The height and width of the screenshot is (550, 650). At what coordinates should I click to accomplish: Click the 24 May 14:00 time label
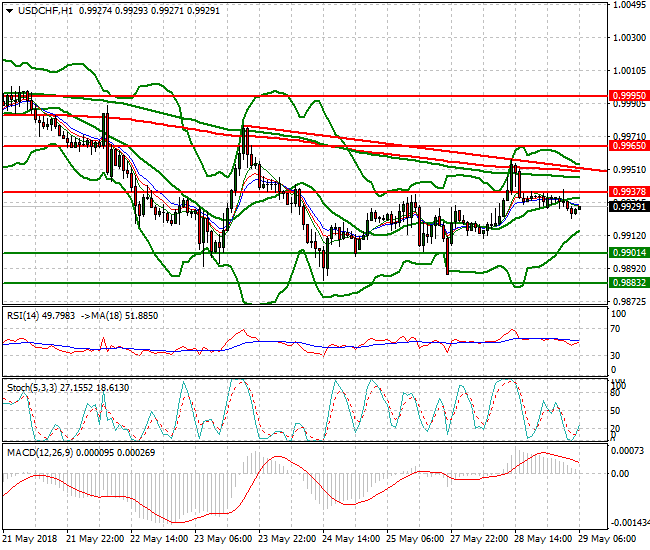click(x=351, y=539)
